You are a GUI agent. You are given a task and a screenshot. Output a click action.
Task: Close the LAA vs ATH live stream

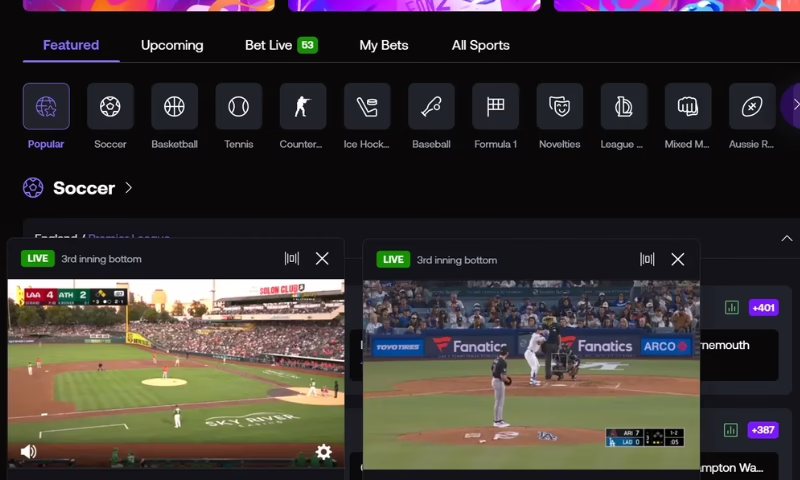(322, 259)
